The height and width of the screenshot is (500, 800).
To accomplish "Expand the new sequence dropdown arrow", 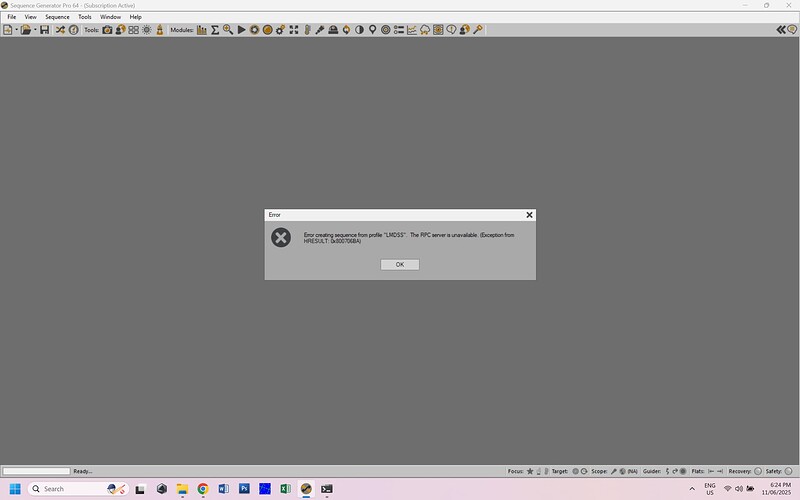I will pos(17,30).
